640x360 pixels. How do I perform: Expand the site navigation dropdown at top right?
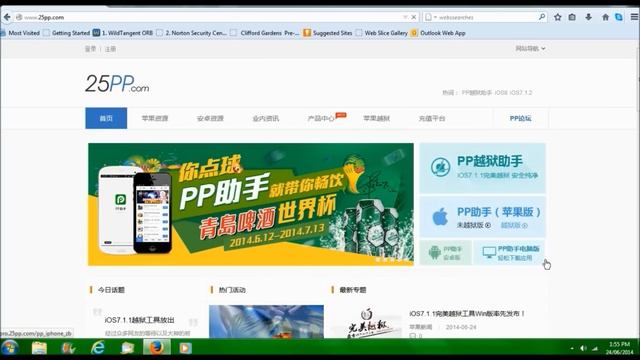point(530,49)
